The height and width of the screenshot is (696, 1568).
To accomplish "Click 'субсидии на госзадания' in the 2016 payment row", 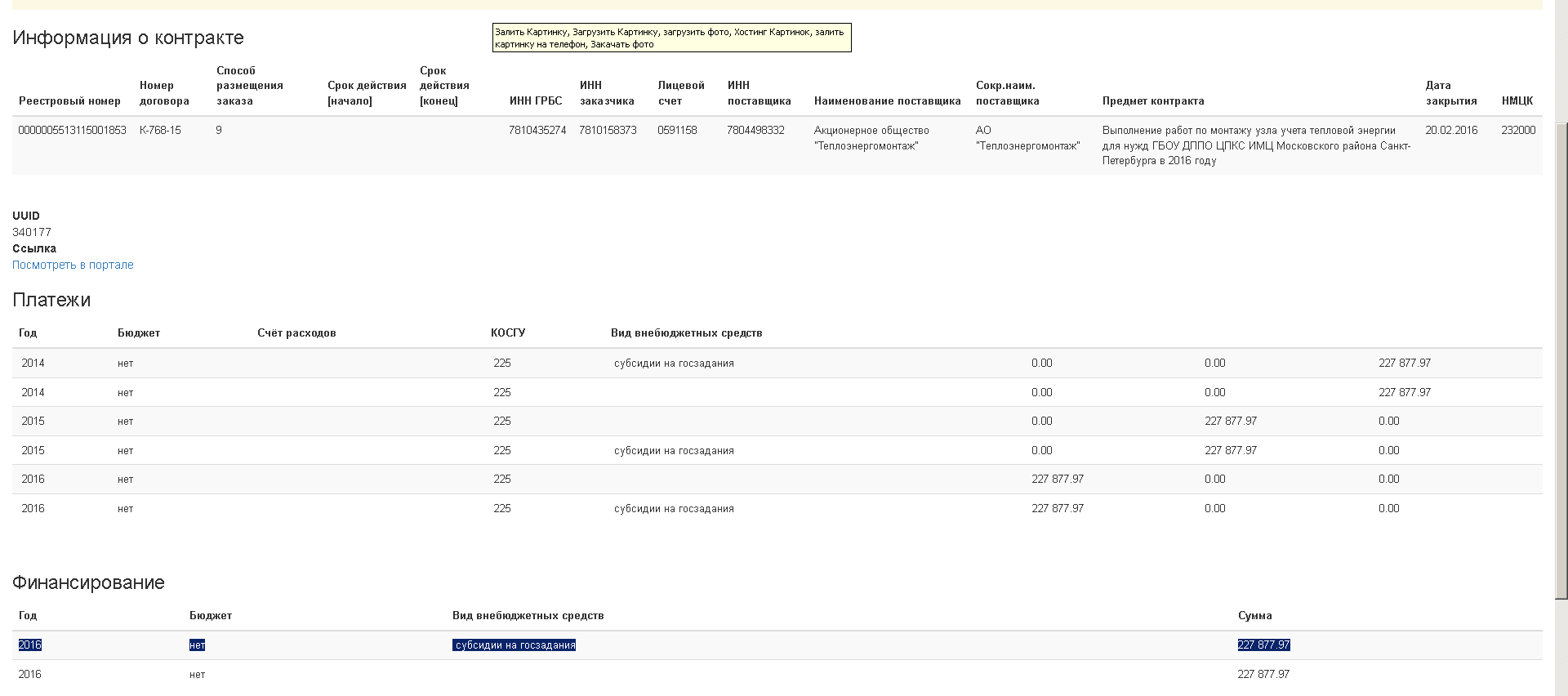I will point(674,508).
